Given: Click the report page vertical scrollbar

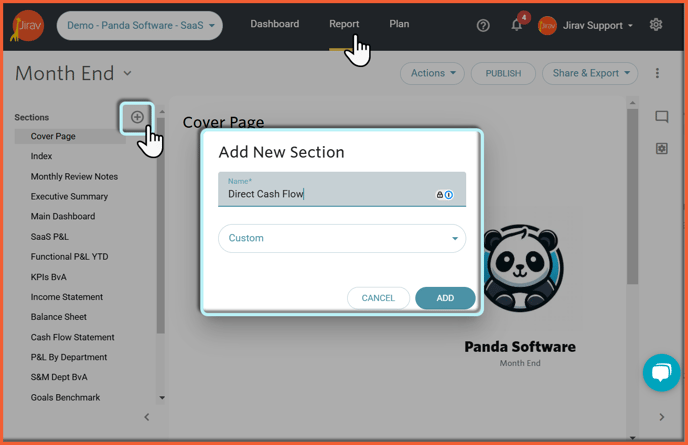Looking at the screenshot, I should (x=632, y=197).
